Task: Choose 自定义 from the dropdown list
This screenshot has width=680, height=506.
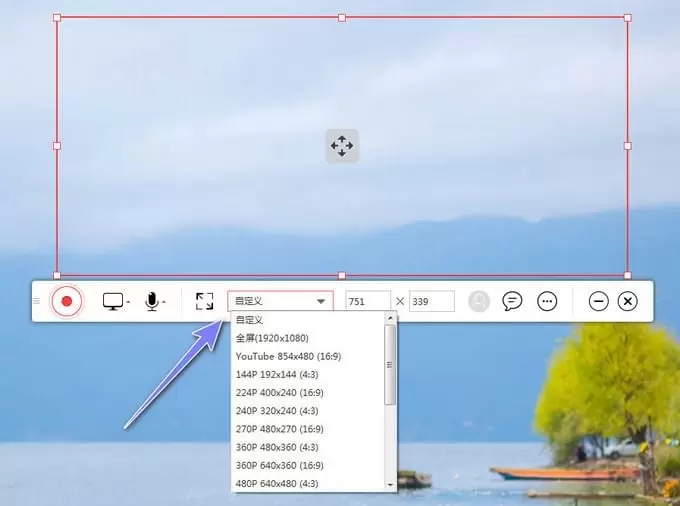Action: click(x=308, y=320)
